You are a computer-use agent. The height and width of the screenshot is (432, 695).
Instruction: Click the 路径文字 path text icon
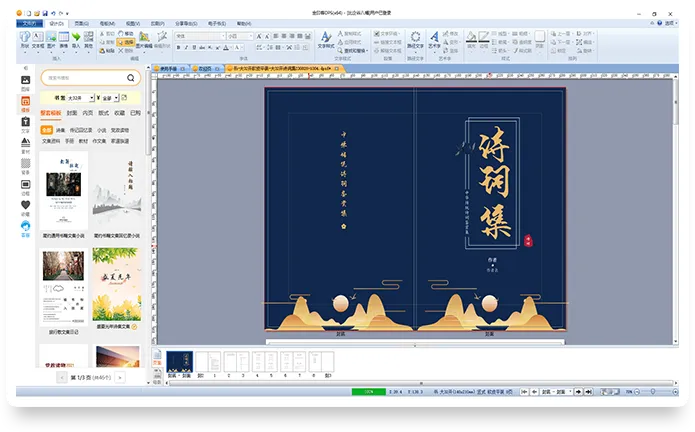414,38
